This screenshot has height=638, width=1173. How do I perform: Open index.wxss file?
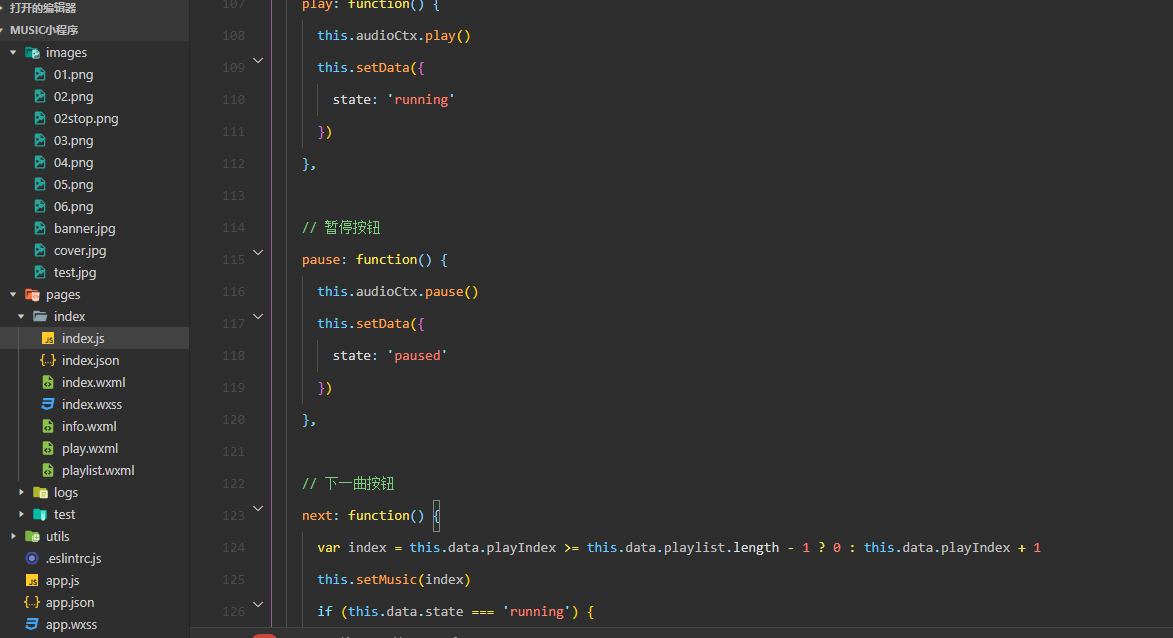(x=92, y=405)
